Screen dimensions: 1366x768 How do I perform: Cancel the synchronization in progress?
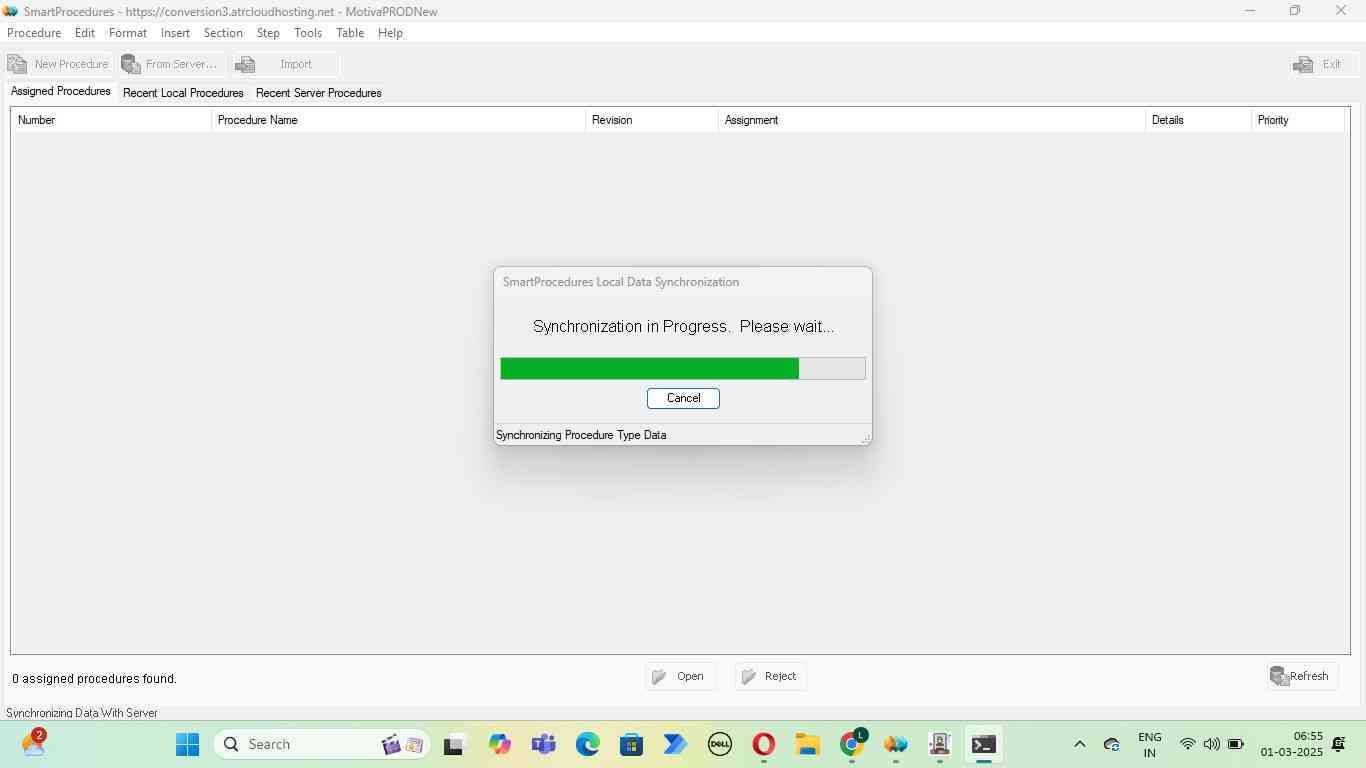pos(683,398)
